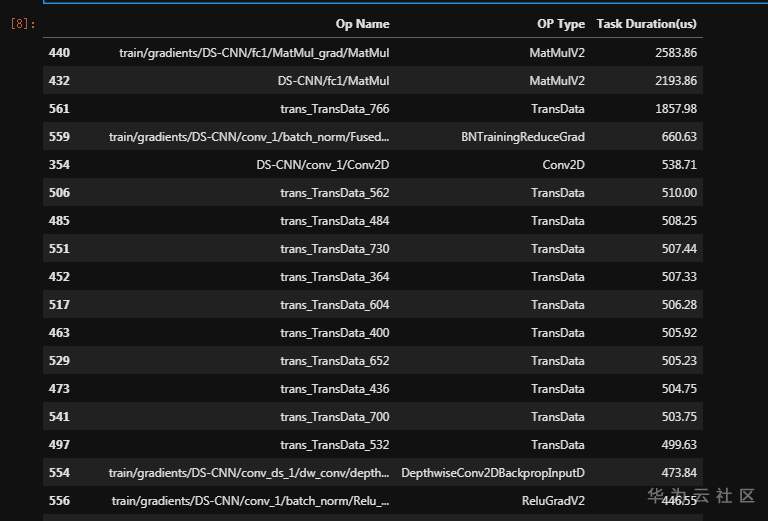Screen dimensions: 768x521
Task: Click duration value 505.23
Action: tap(679, 361)
